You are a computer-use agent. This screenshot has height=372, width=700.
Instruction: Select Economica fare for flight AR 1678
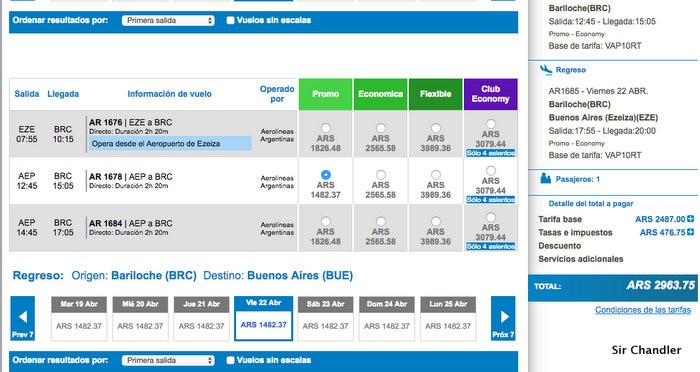pos(381,175)
